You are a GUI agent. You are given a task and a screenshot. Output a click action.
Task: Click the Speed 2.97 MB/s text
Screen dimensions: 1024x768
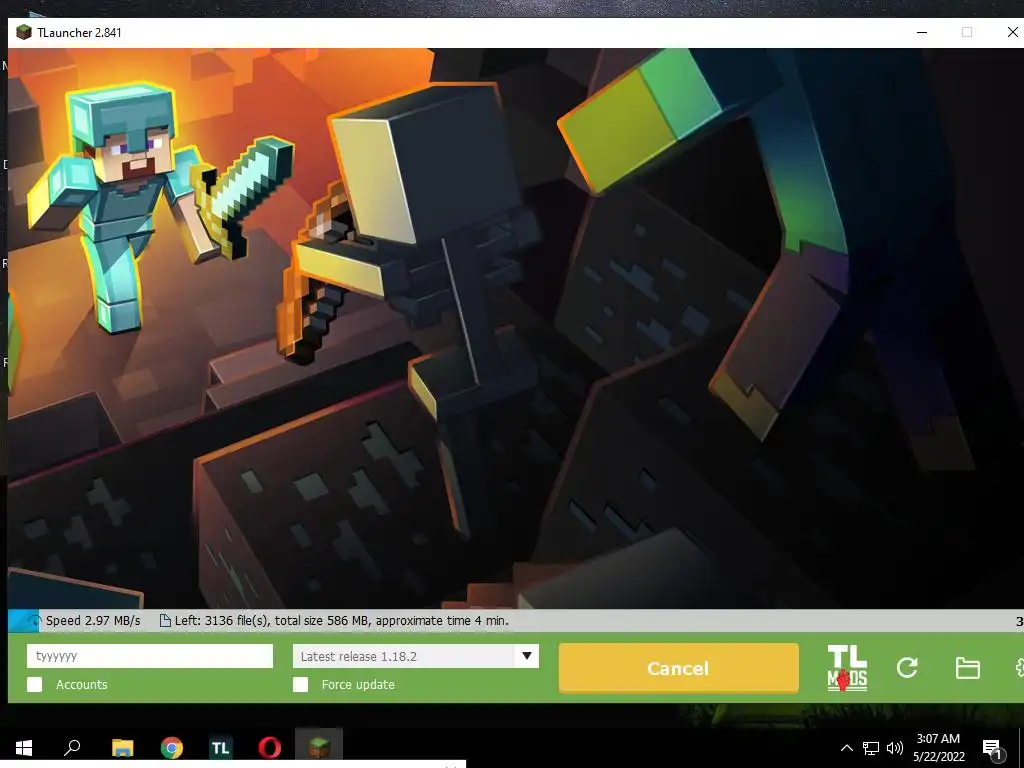click(93, 620)
